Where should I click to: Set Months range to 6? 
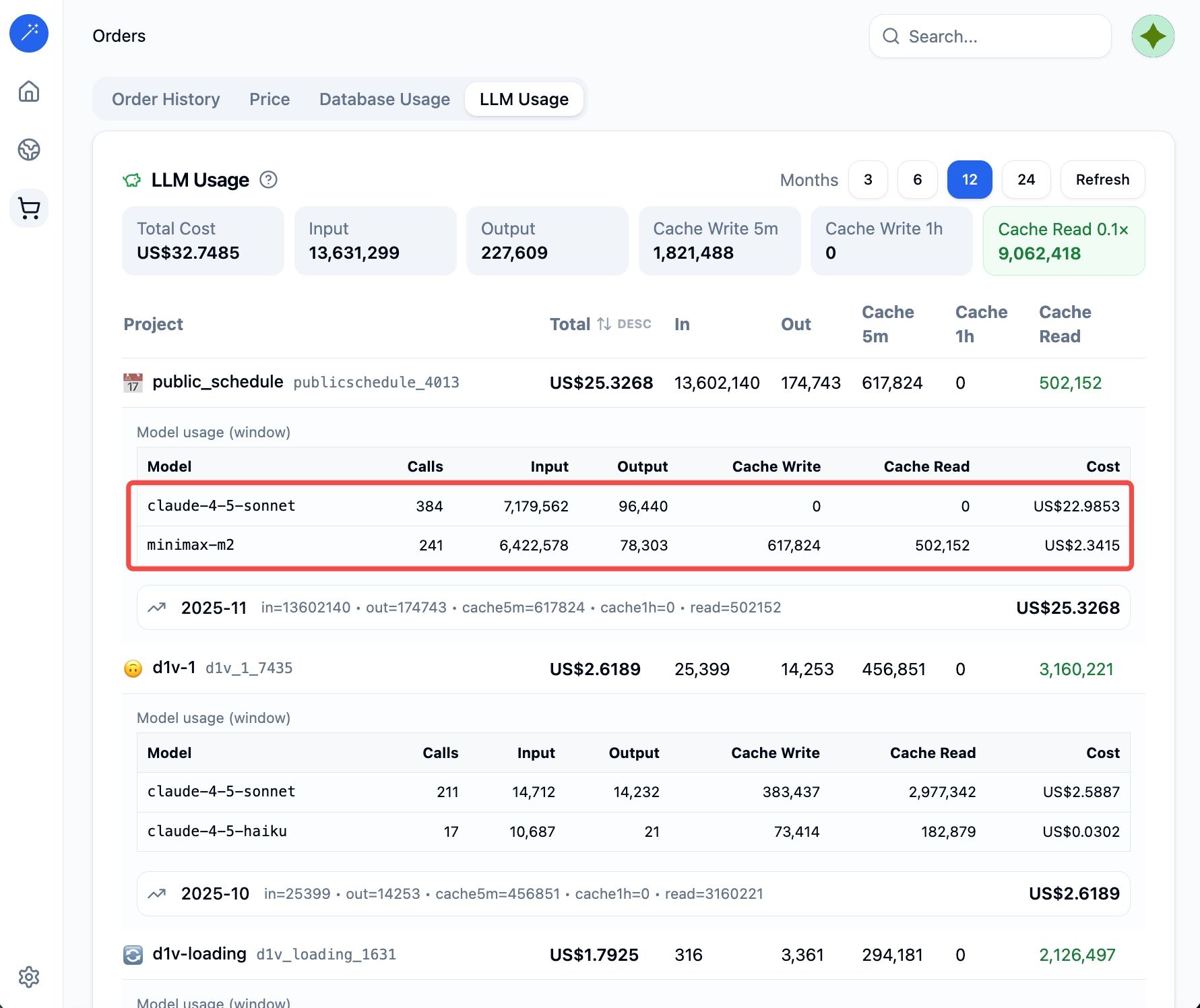[917, 180]
